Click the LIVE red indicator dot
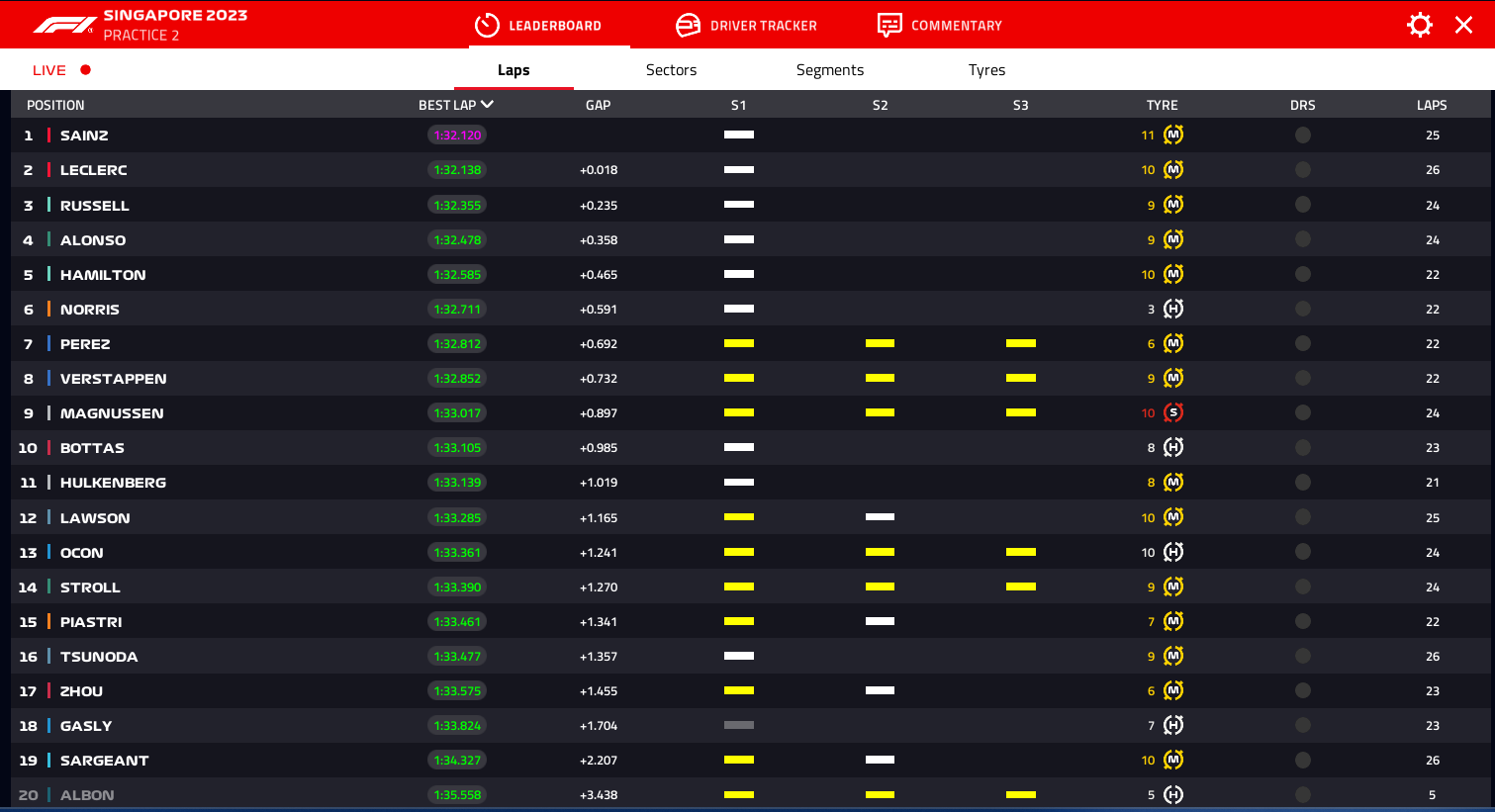Viewport: 1495px width, 812px height. [x=86, y=70]
